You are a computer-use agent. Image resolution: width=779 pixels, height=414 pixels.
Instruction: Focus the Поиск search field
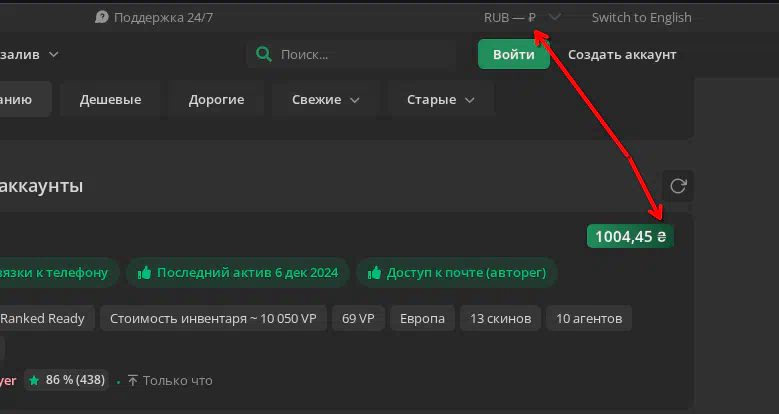[x=351, y=54]
